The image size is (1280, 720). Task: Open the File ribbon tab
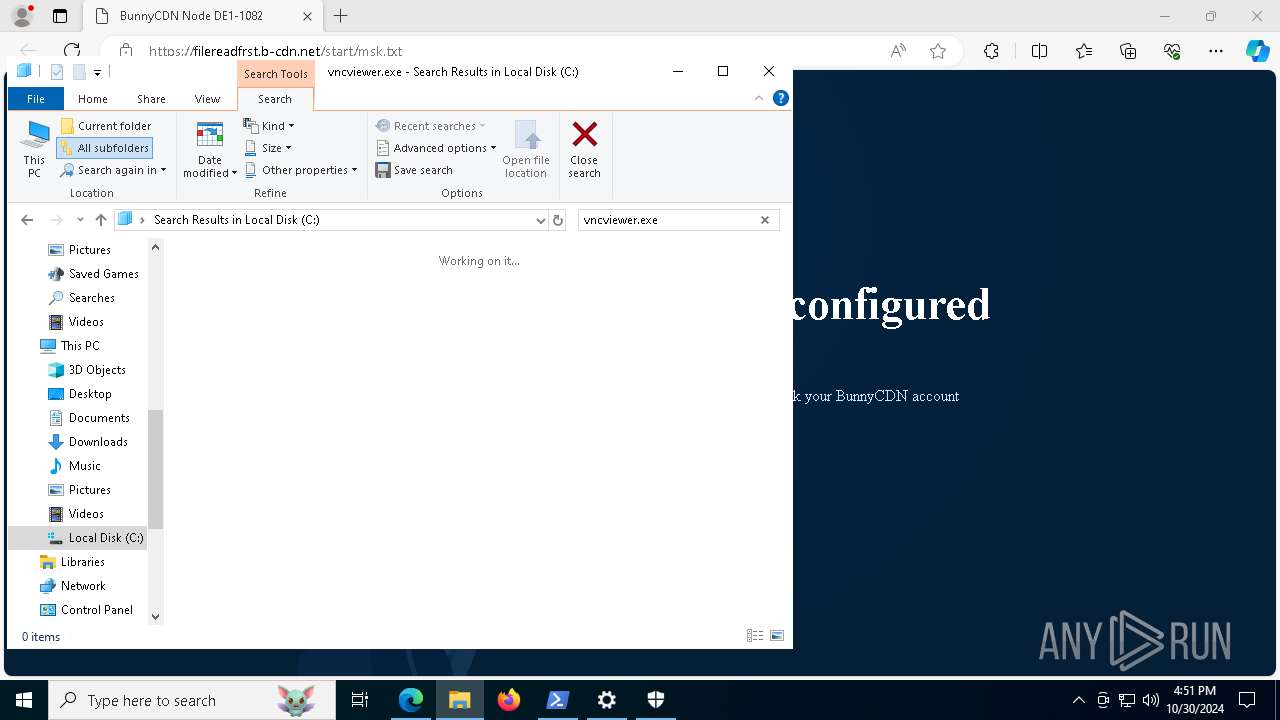35,99
